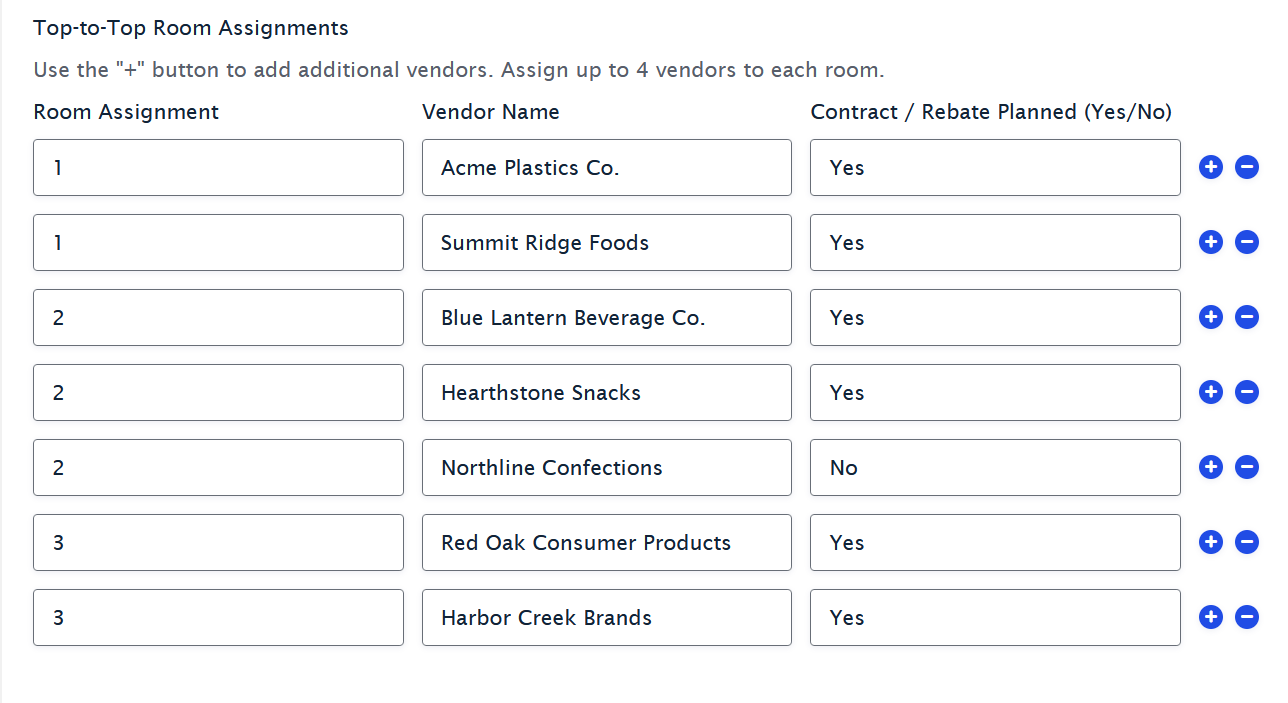
Task: Add a row after Red Oak Consumer Products
Action: (1211, 542)
